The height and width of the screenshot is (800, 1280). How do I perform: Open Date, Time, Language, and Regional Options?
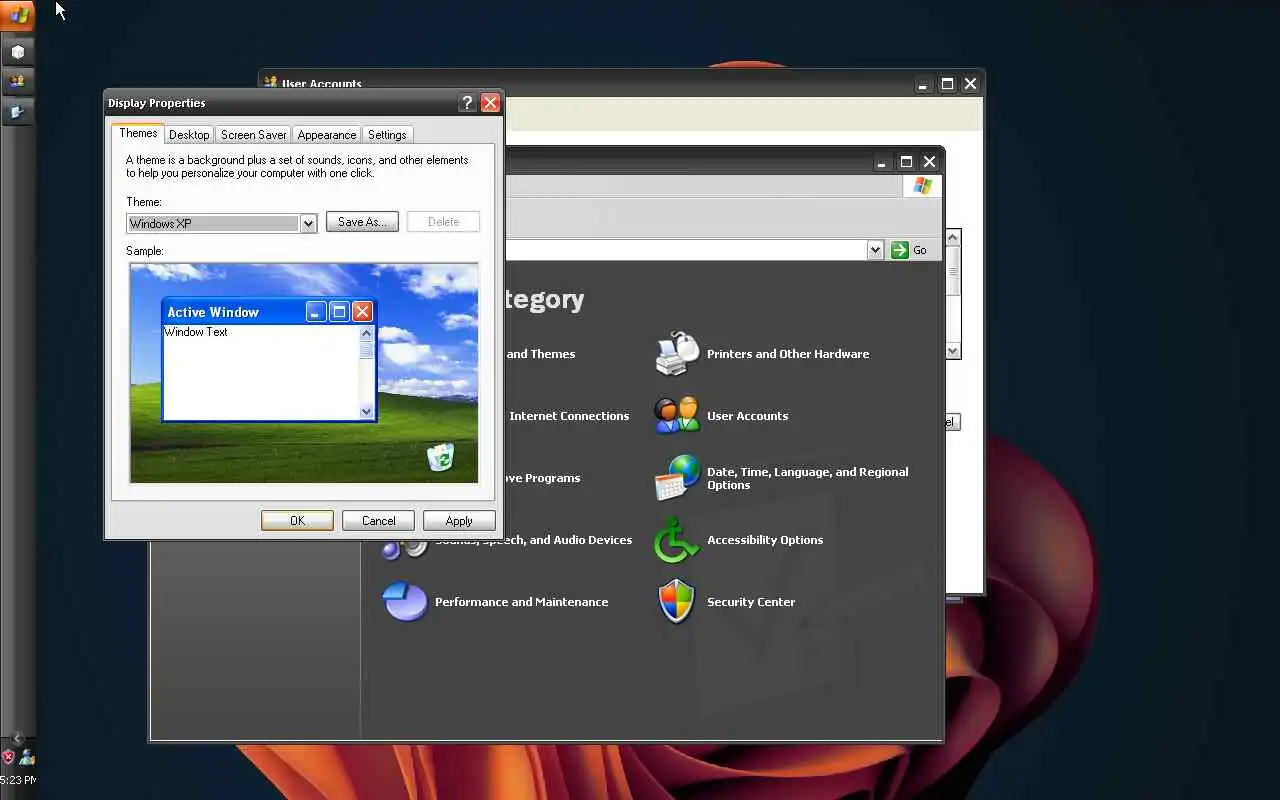(808, 478)
